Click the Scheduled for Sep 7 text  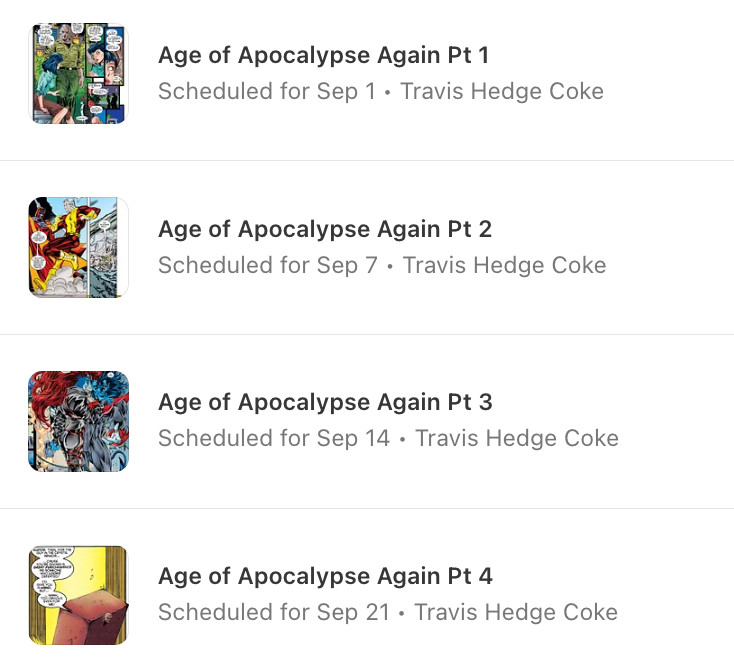coord(268,265)
